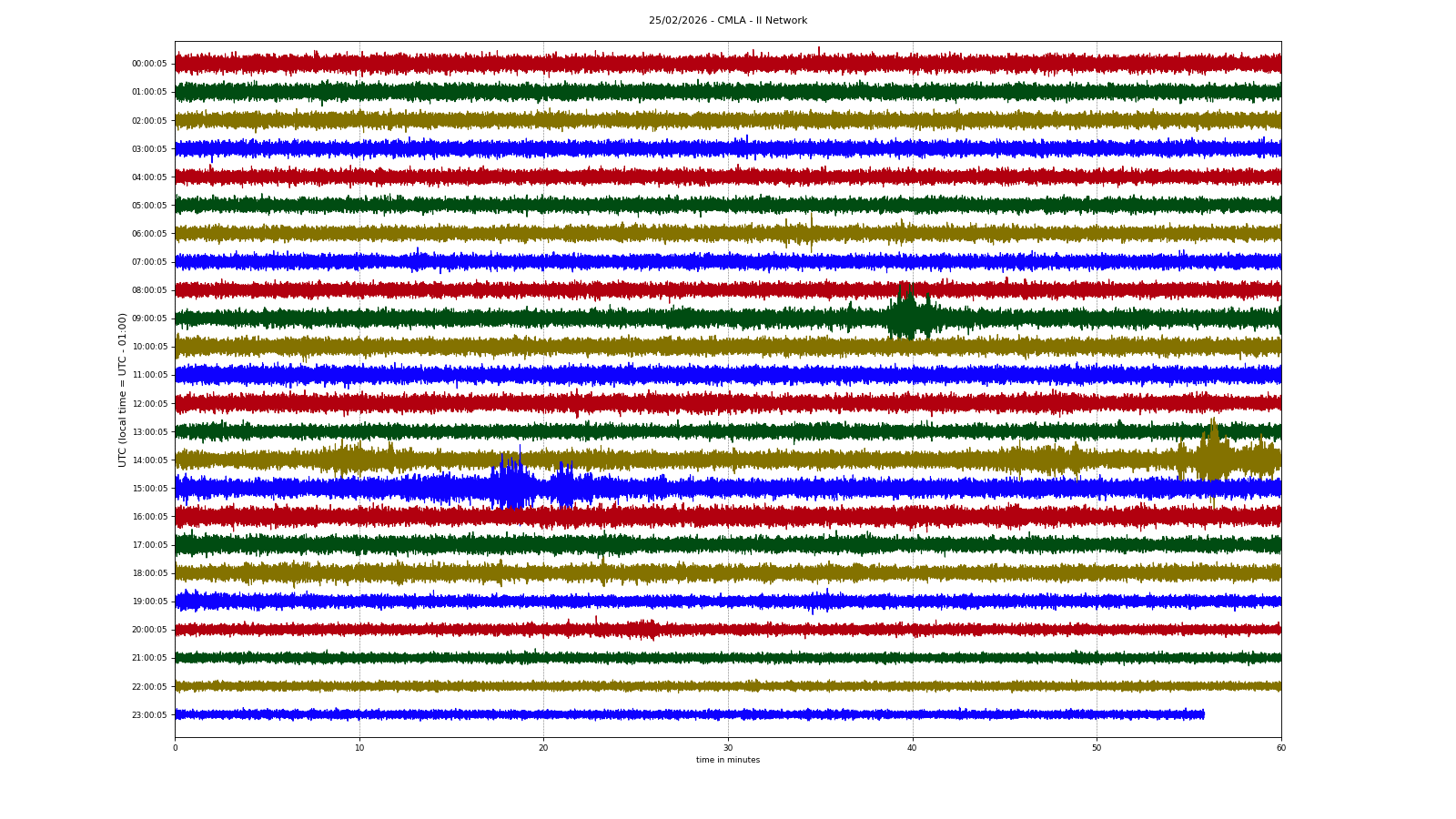This screenshot has width=1456, height=819.
Task: Select the 00:00:05 row time label
Action: (x=149, y=64)
